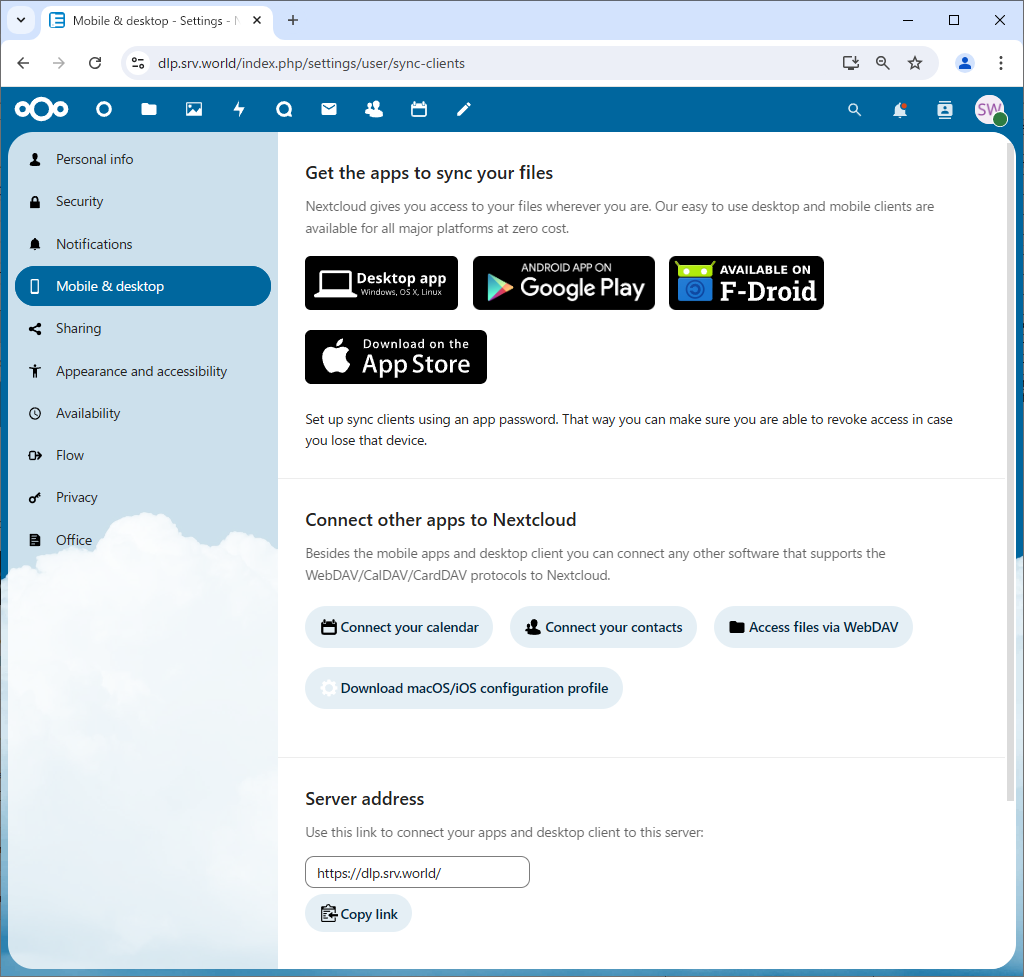Click the Desktop app download badge
This screenshot has width=1024, height=977.
tap(381, 283)
